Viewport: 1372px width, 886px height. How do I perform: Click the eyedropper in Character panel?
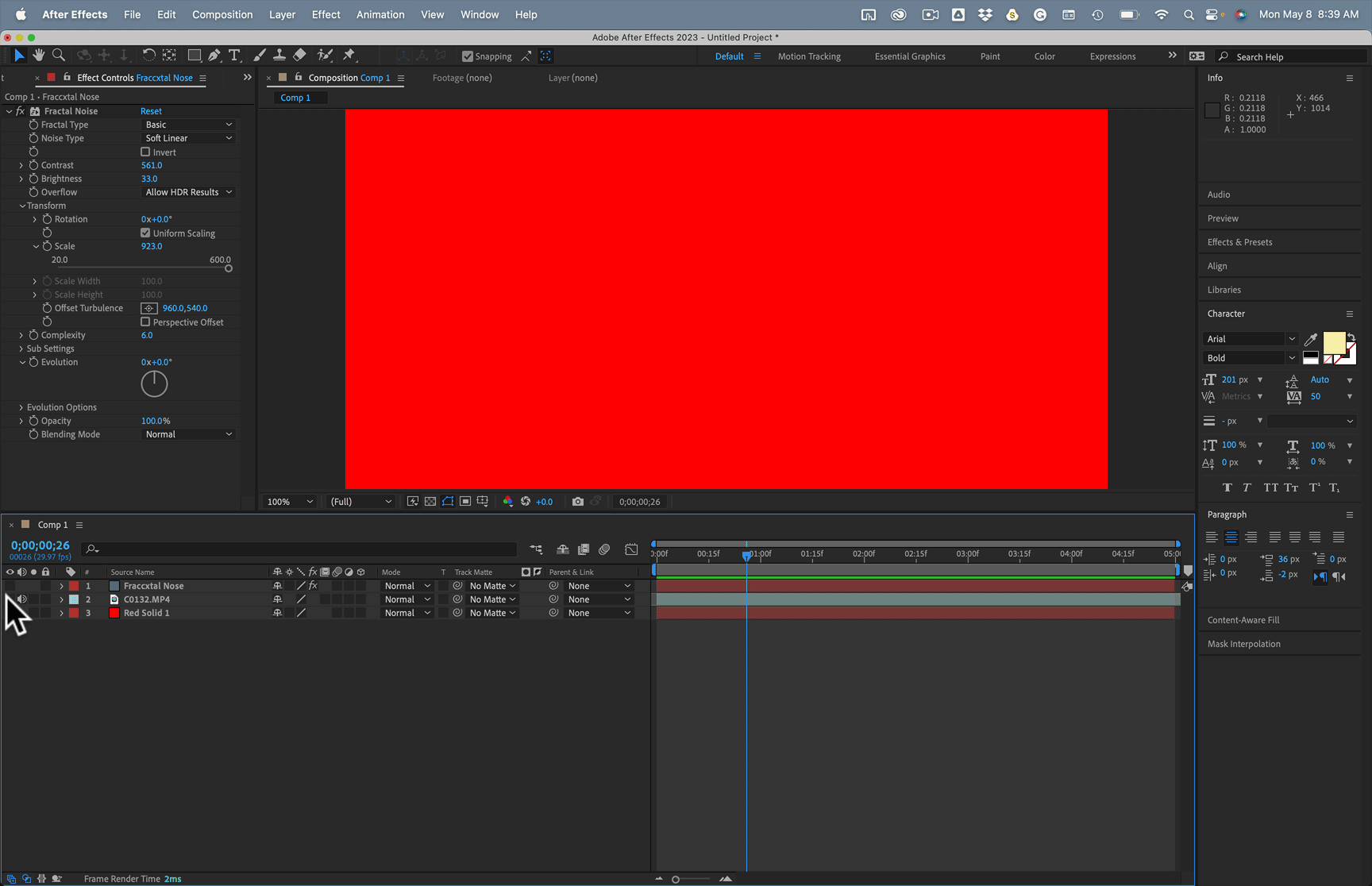(x=1311, y=340)
